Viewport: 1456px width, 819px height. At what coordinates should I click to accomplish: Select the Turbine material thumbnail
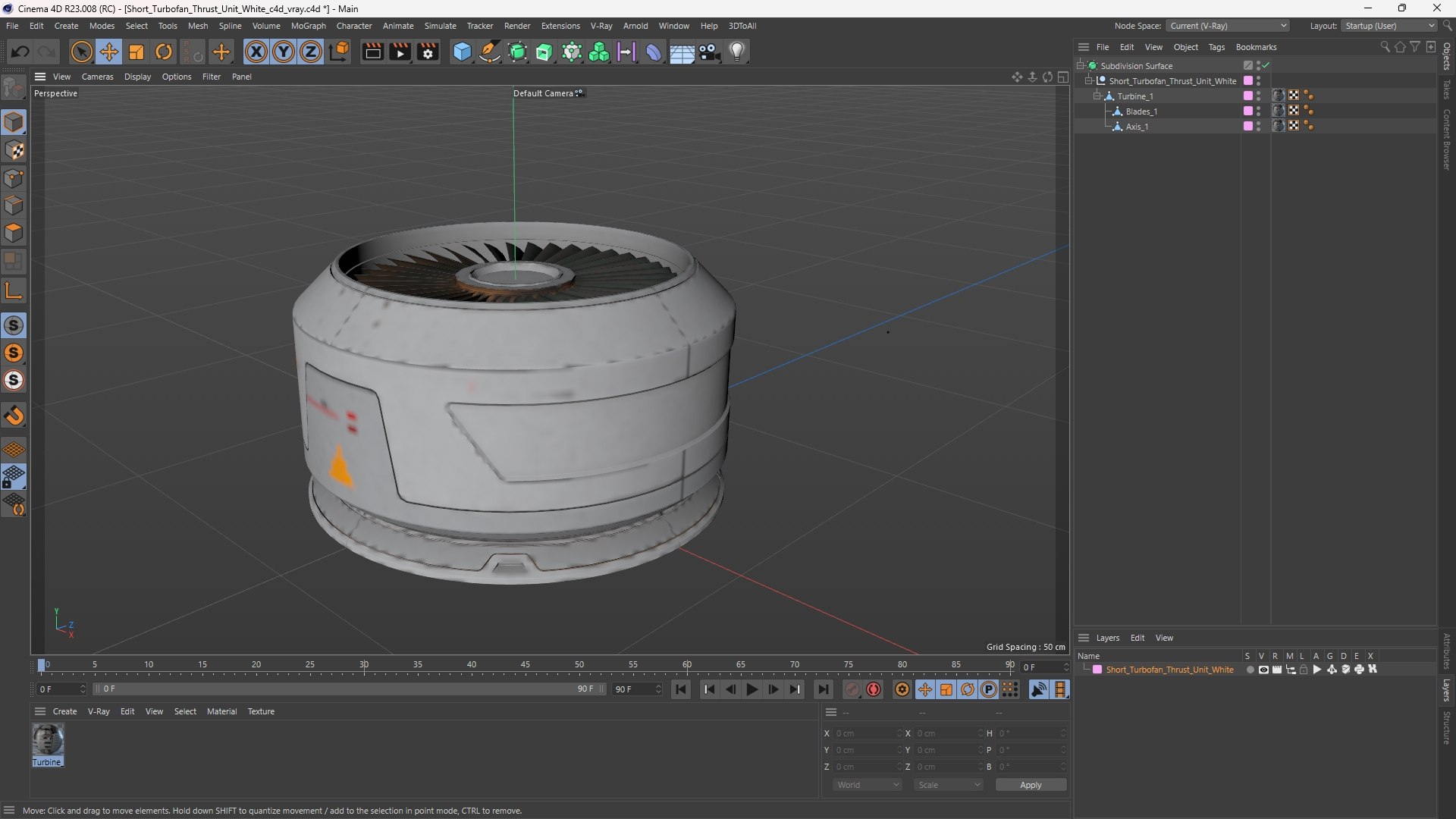point(48,739)
